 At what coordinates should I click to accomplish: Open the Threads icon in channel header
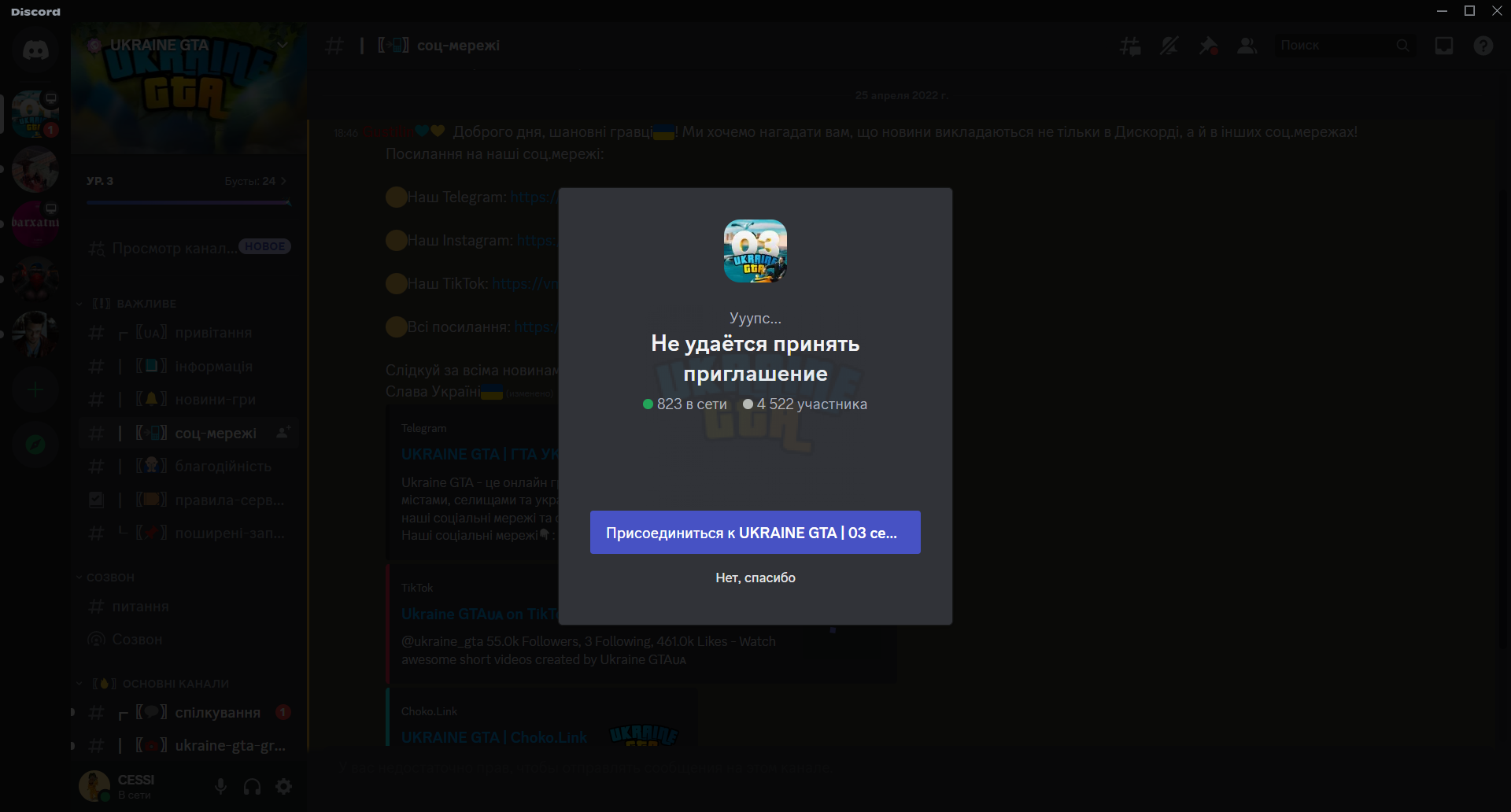pos(1130,46)
